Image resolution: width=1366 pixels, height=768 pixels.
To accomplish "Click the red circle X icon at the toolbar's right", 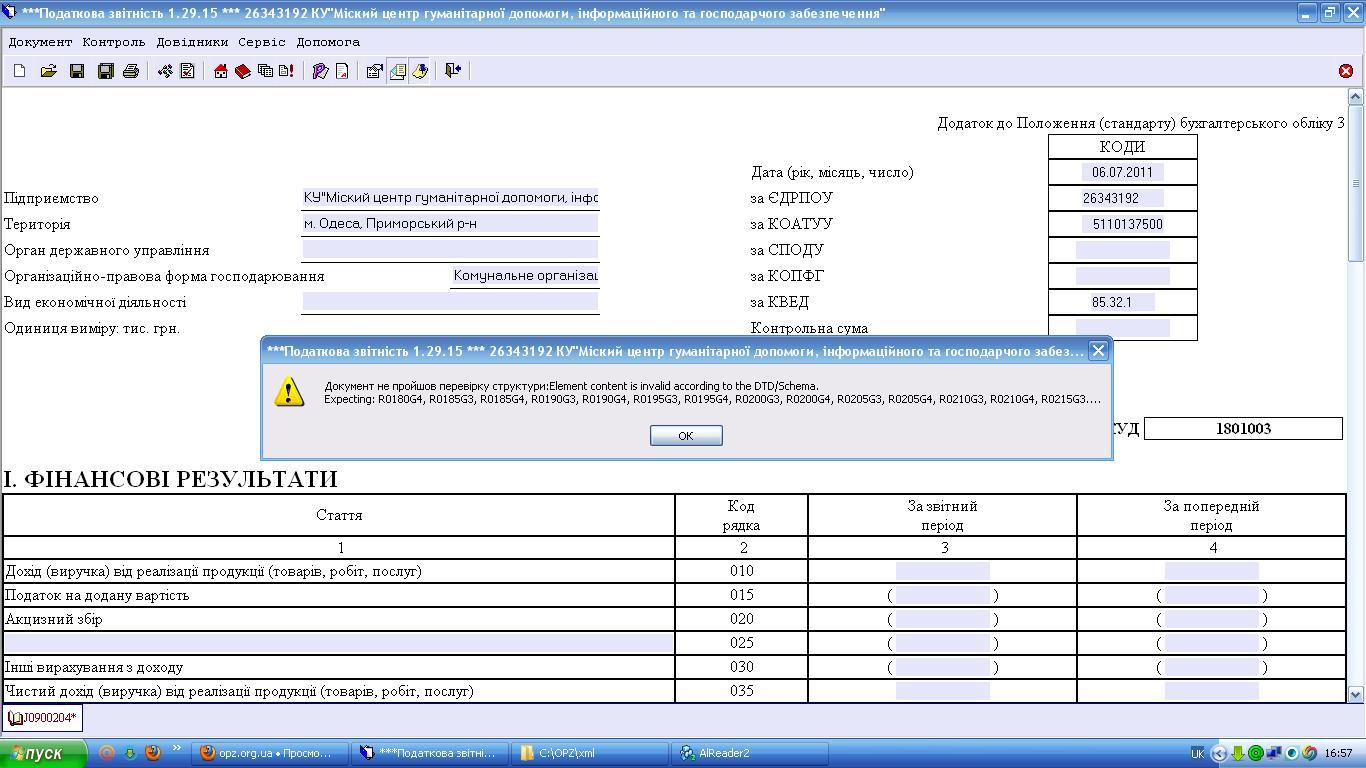I will click(1345, 71).
